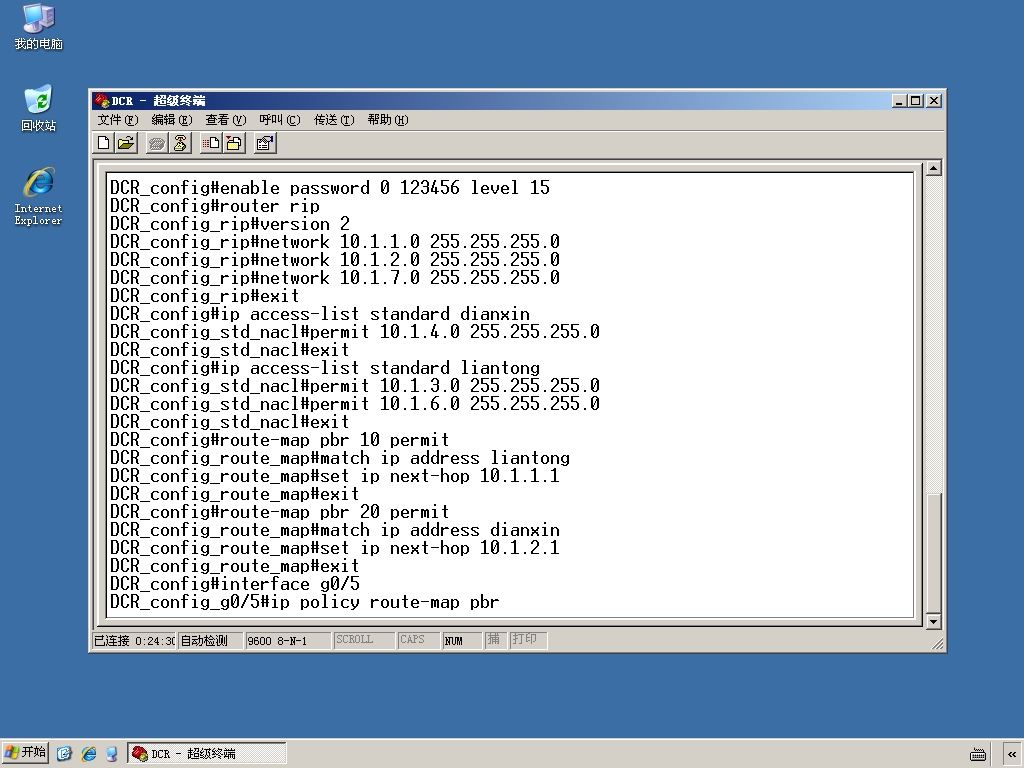
Task: Click the first quick launch icon beside Start
Action: click(x=64, y=754)
